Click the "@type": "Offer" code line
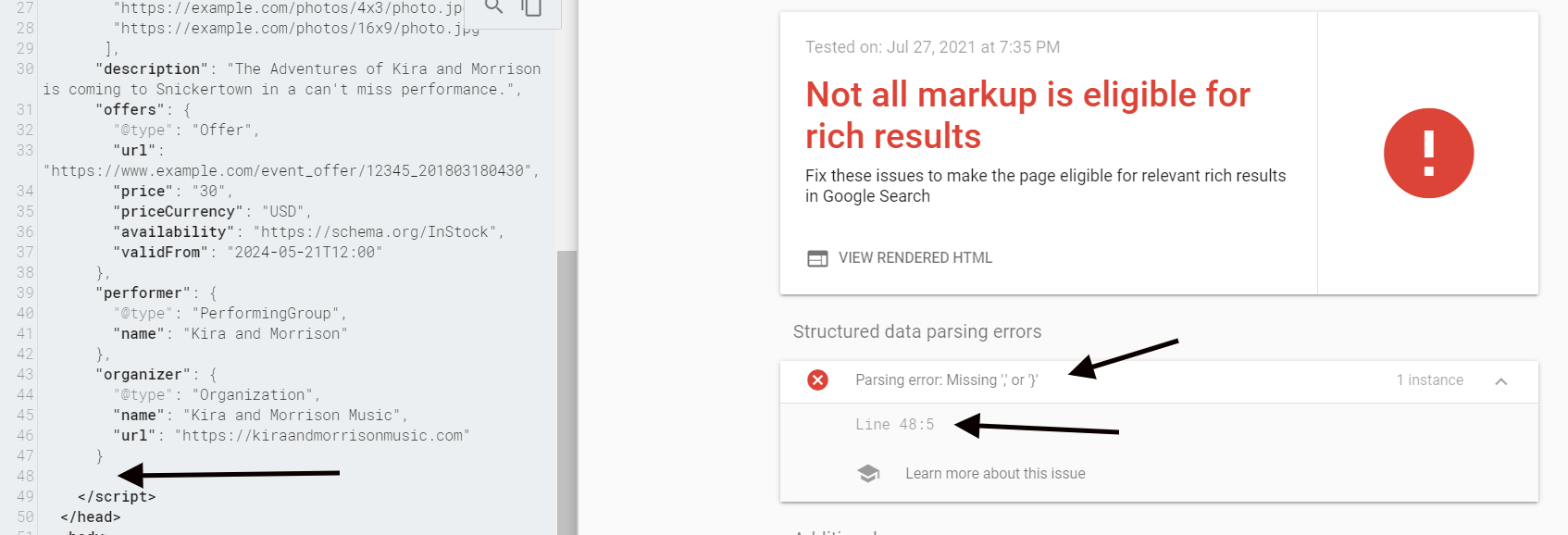Viewport: 1568px width, 535px height. 186,131
